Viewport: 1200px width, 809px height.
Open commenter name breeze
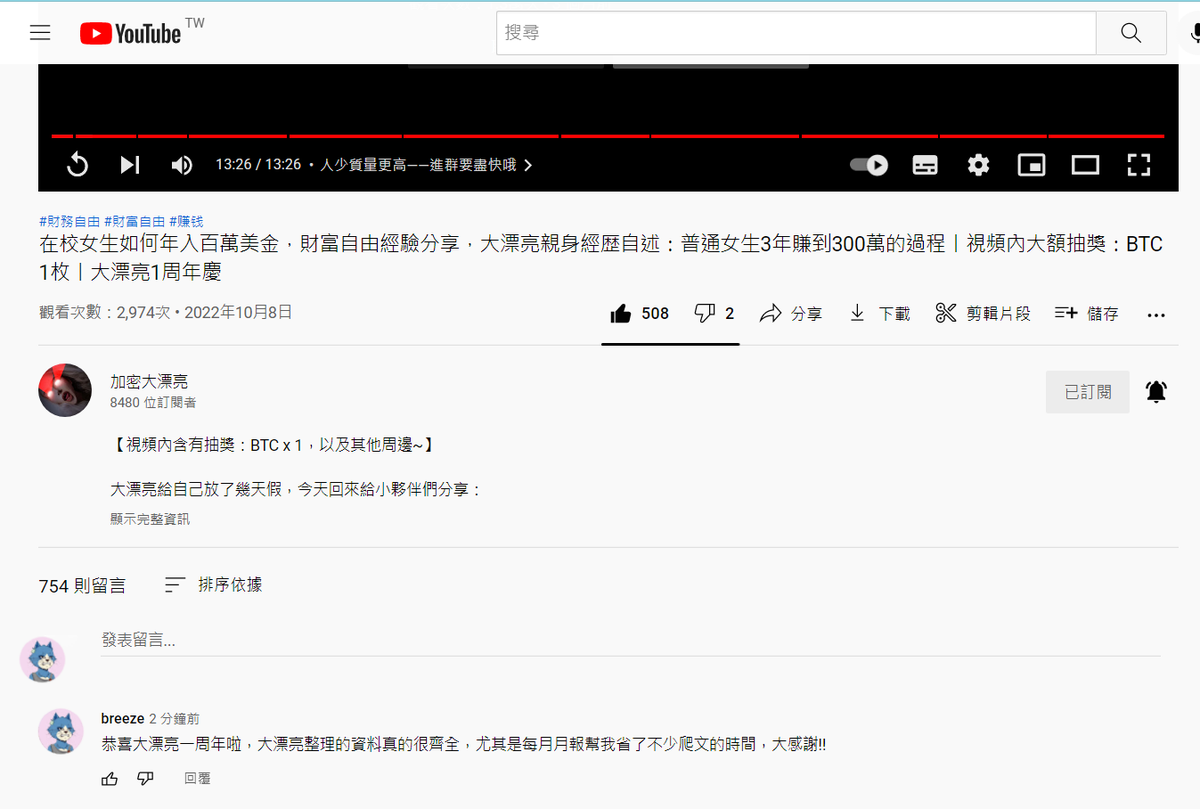pyautogui.click(x=122, y=719)
